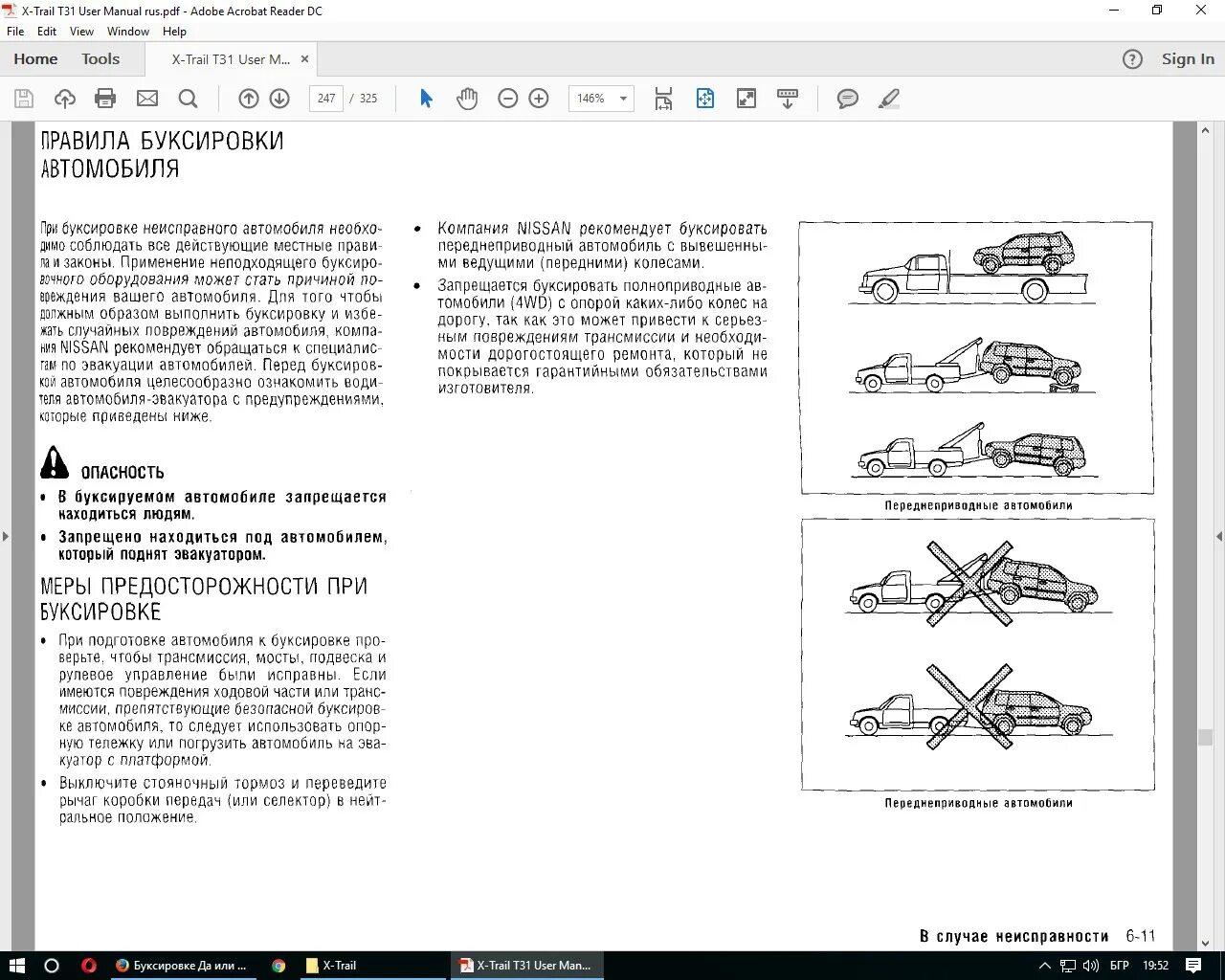1225x980 pixels.
Task: Activate the Hand pan tool
Action: 467,99
